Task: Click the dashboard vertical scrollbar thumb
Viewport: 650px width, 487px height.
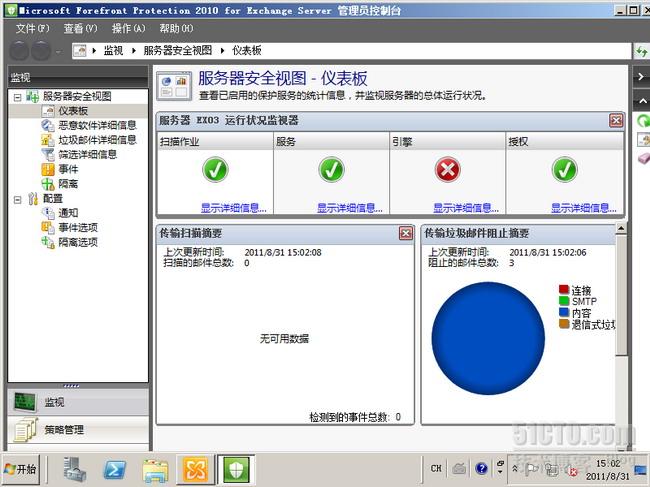Action: pyautogui.click(x=621, y=295)
